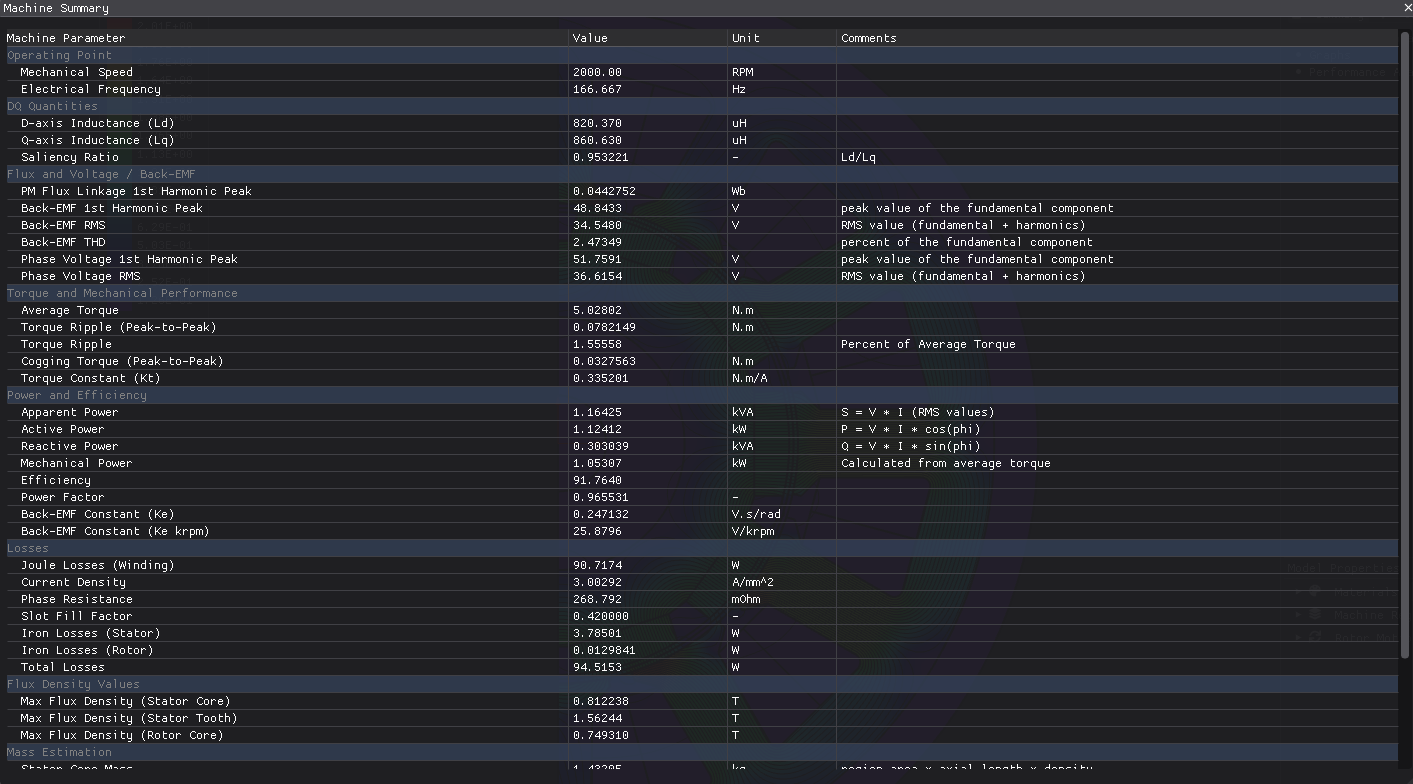Click the Iron Losses (Rotor) row label
The height and width of the screenshot is (784, 1413).
pyautogui.click(x=87, y=650)
